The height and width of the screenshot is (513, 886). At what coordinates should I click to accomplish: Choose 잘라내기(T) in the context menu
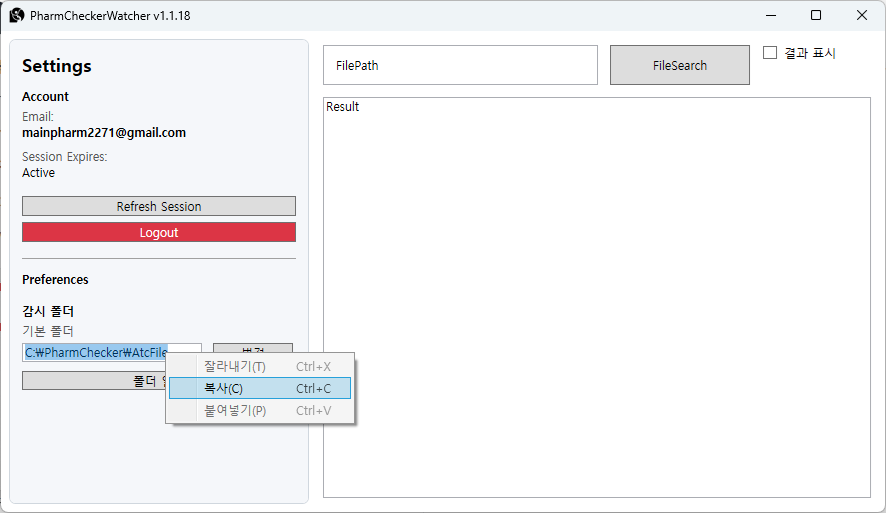260,366
